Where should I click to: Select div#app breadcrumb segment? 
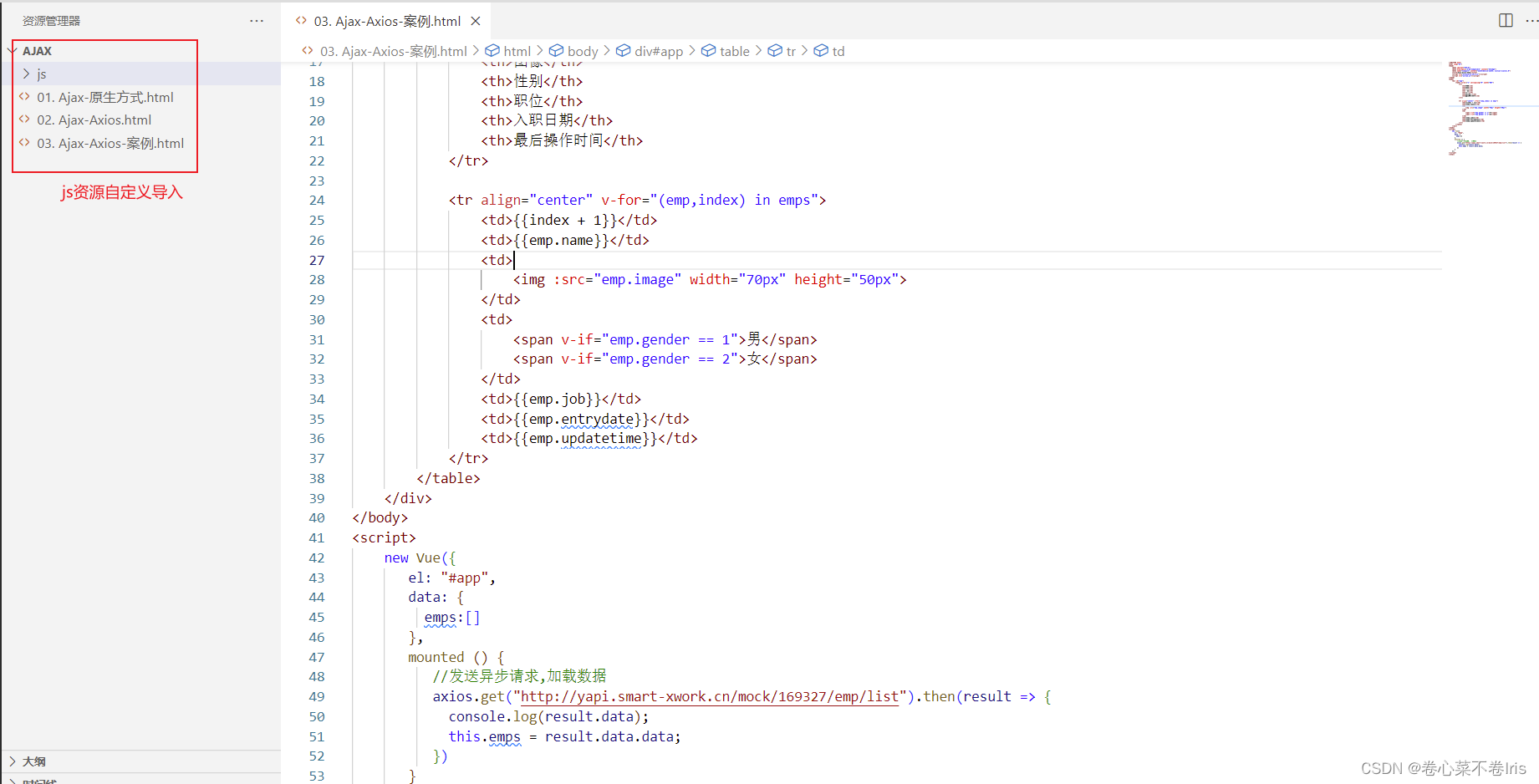pos(659,51)
